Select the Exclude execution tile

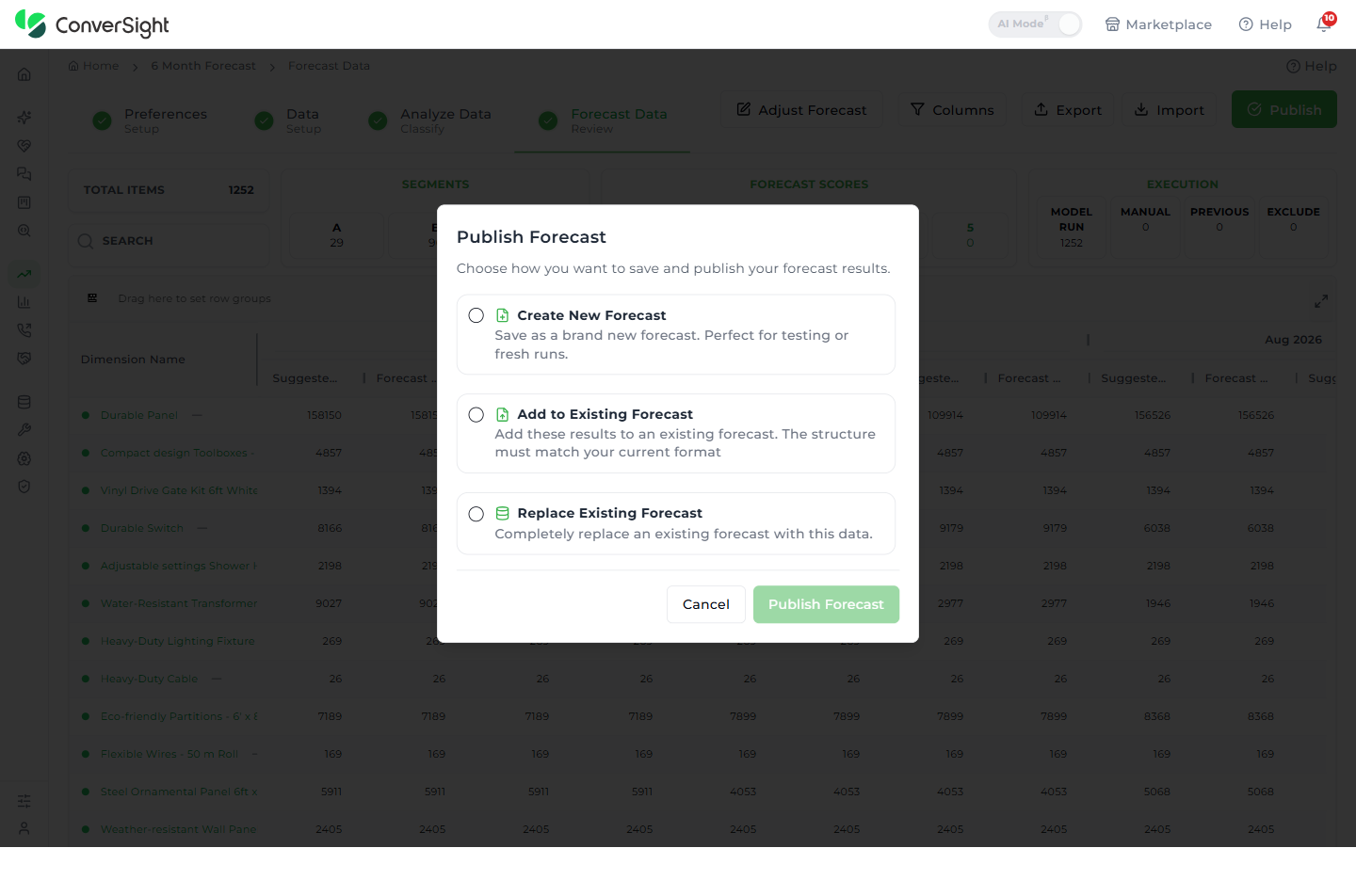(x=1293, y=227)
